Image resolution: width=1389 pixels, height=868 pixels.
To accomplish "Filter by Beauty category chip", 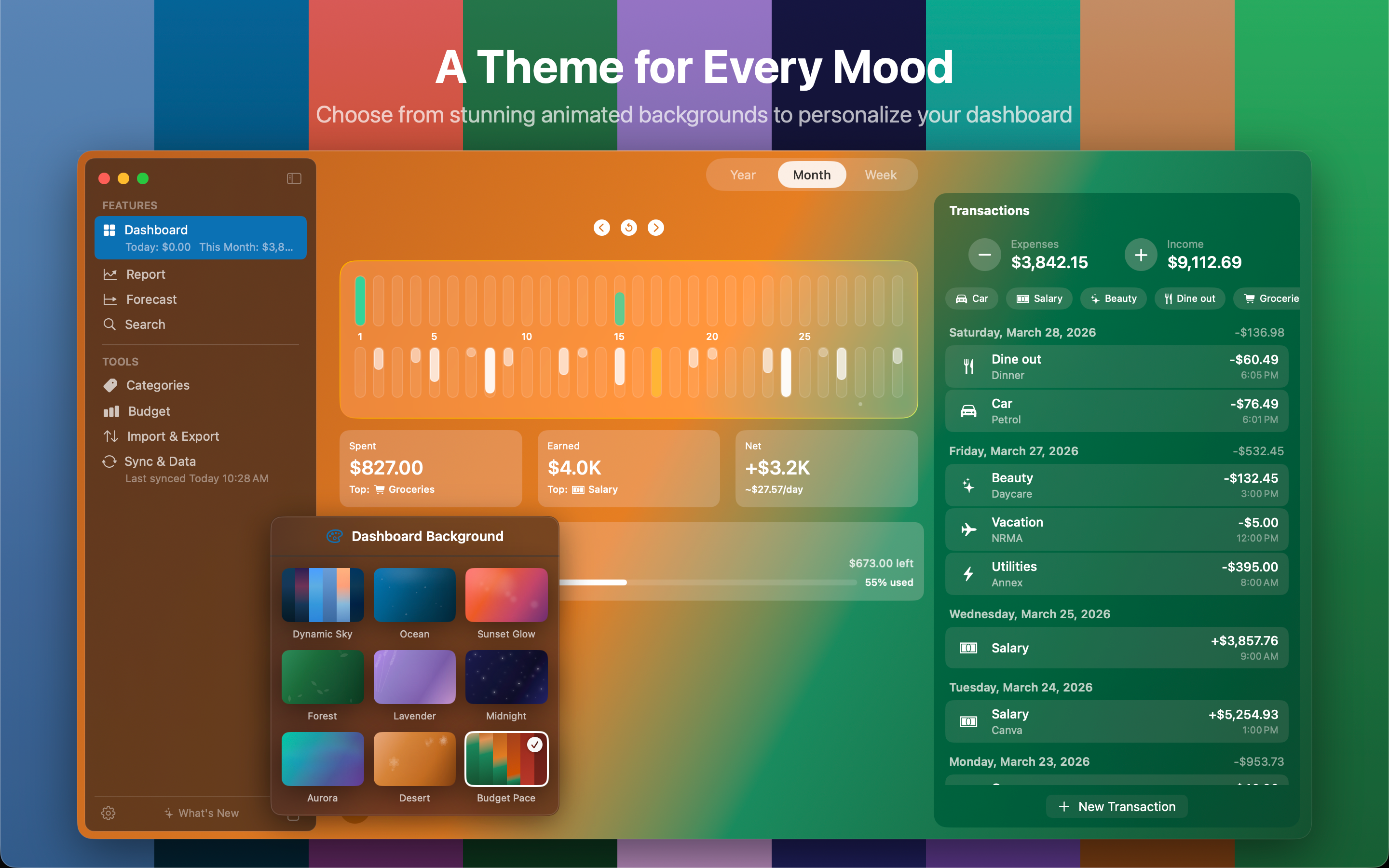I will pyautogui.click(x=1114, y=298).
